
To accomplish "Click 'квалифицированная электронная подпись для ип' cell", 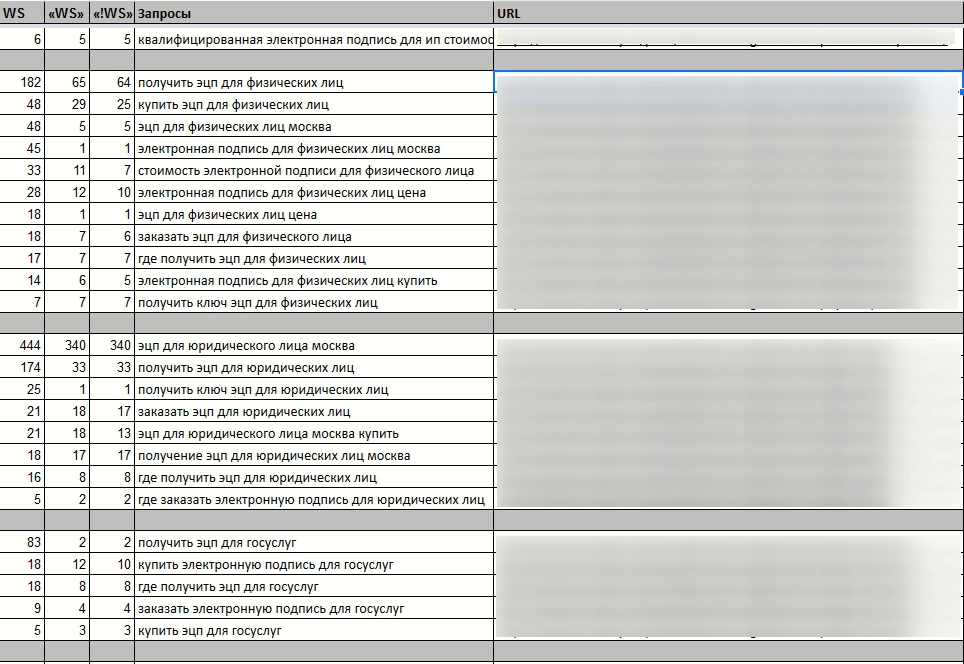I will point(313,40).
